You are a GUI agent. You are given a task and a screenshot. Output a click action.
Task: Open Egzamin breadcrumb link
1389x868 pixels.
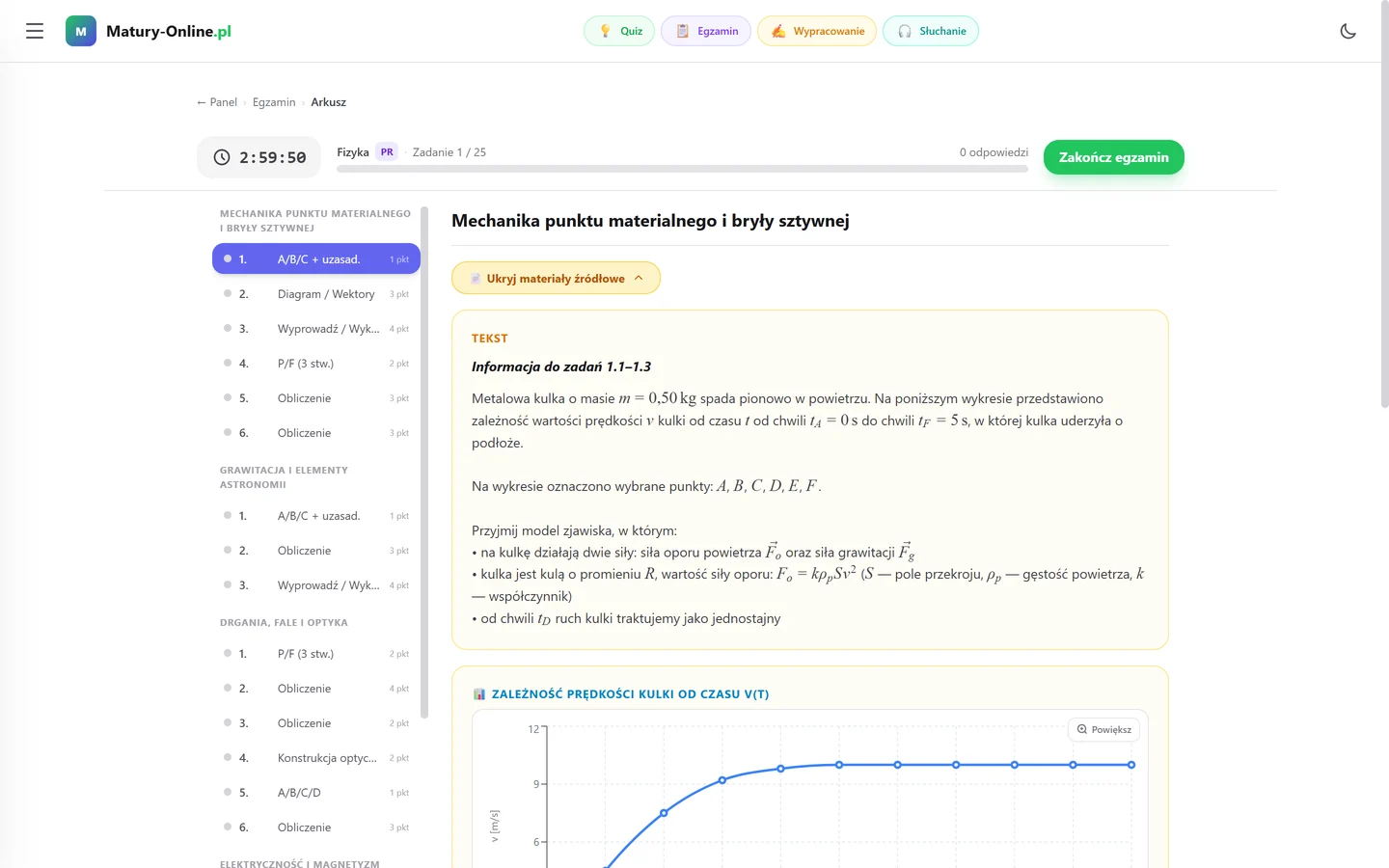[274, 102]
